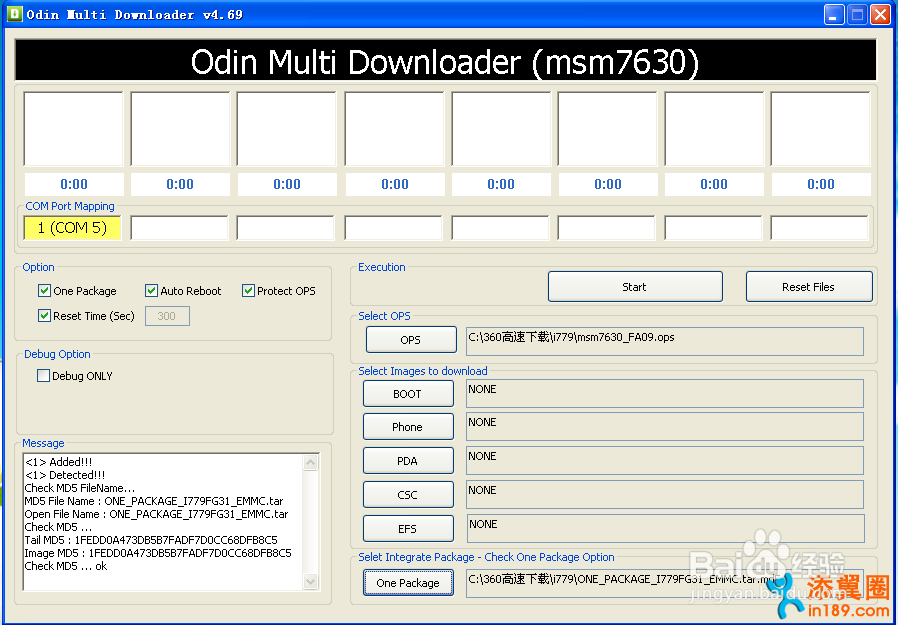Click the Reset Time 300 value field
The image size is (898, 625).
click(167, 316)
